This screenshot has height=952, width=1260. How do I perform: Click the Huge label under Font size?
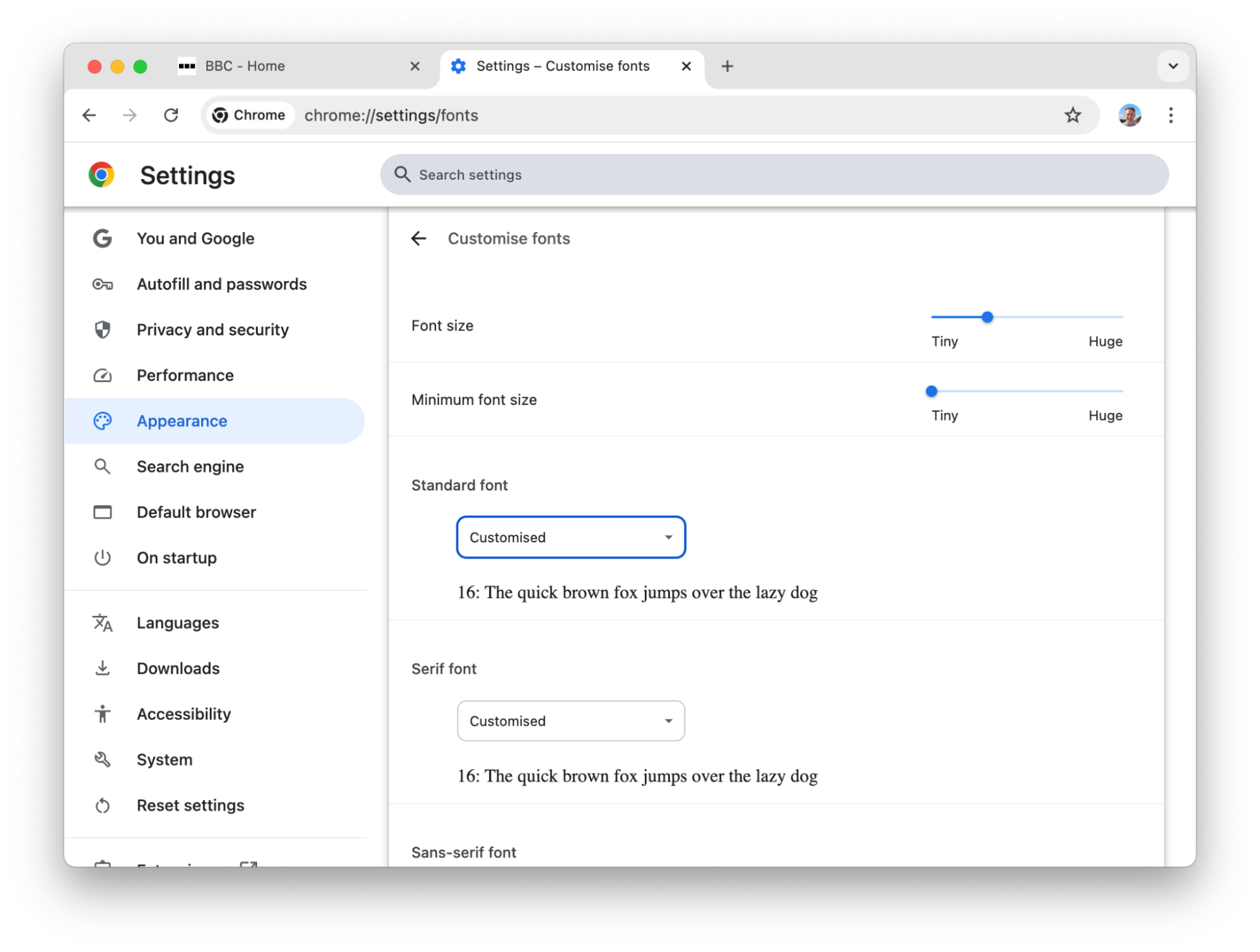1105,341
